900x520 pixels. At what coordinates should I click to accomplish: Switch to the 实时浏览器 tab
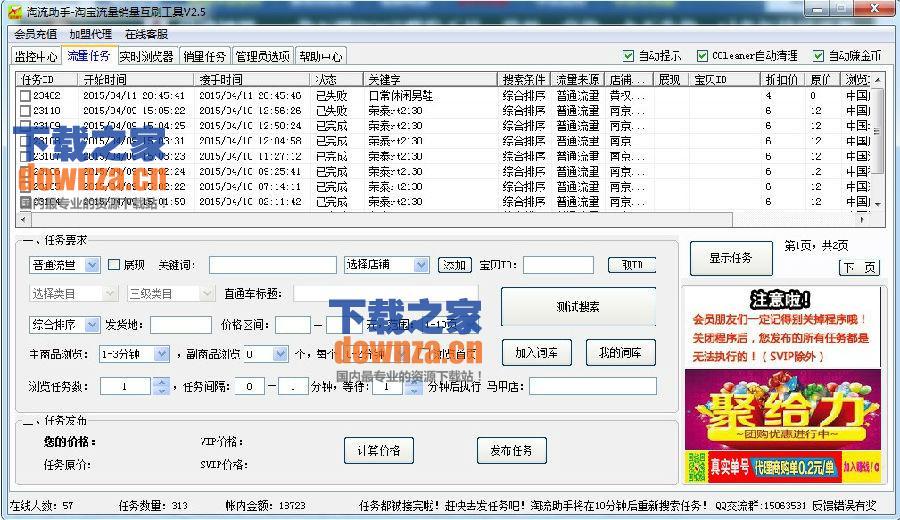point(146,56)
